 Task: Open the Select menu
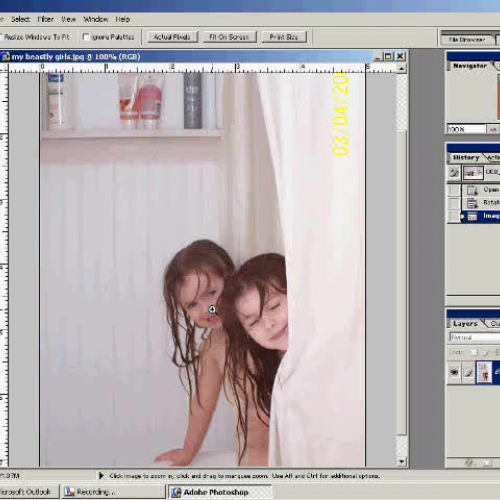[x=21, y=19]
